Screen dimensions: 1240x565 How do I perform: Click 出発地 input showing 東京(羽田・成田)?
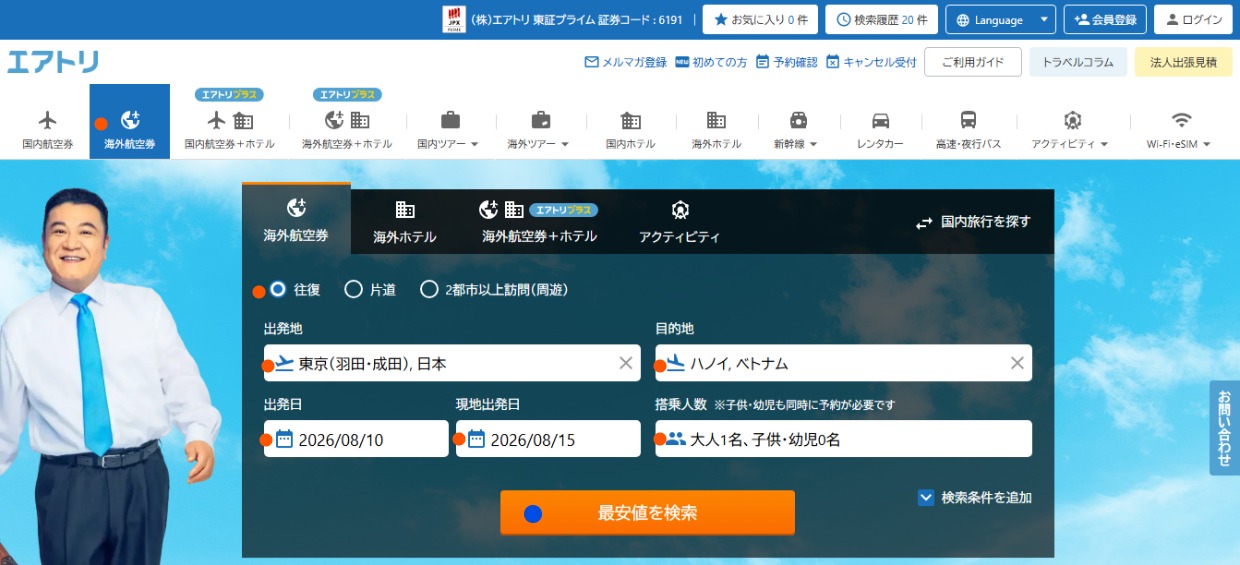coord(452,363)
